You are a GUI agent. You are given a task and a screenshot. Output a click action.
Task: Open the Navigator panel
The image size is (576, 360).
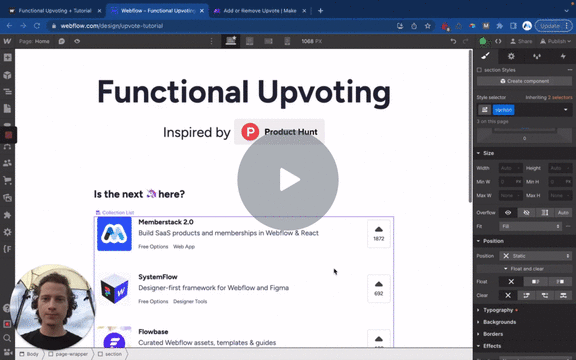(x=7, y=92)
